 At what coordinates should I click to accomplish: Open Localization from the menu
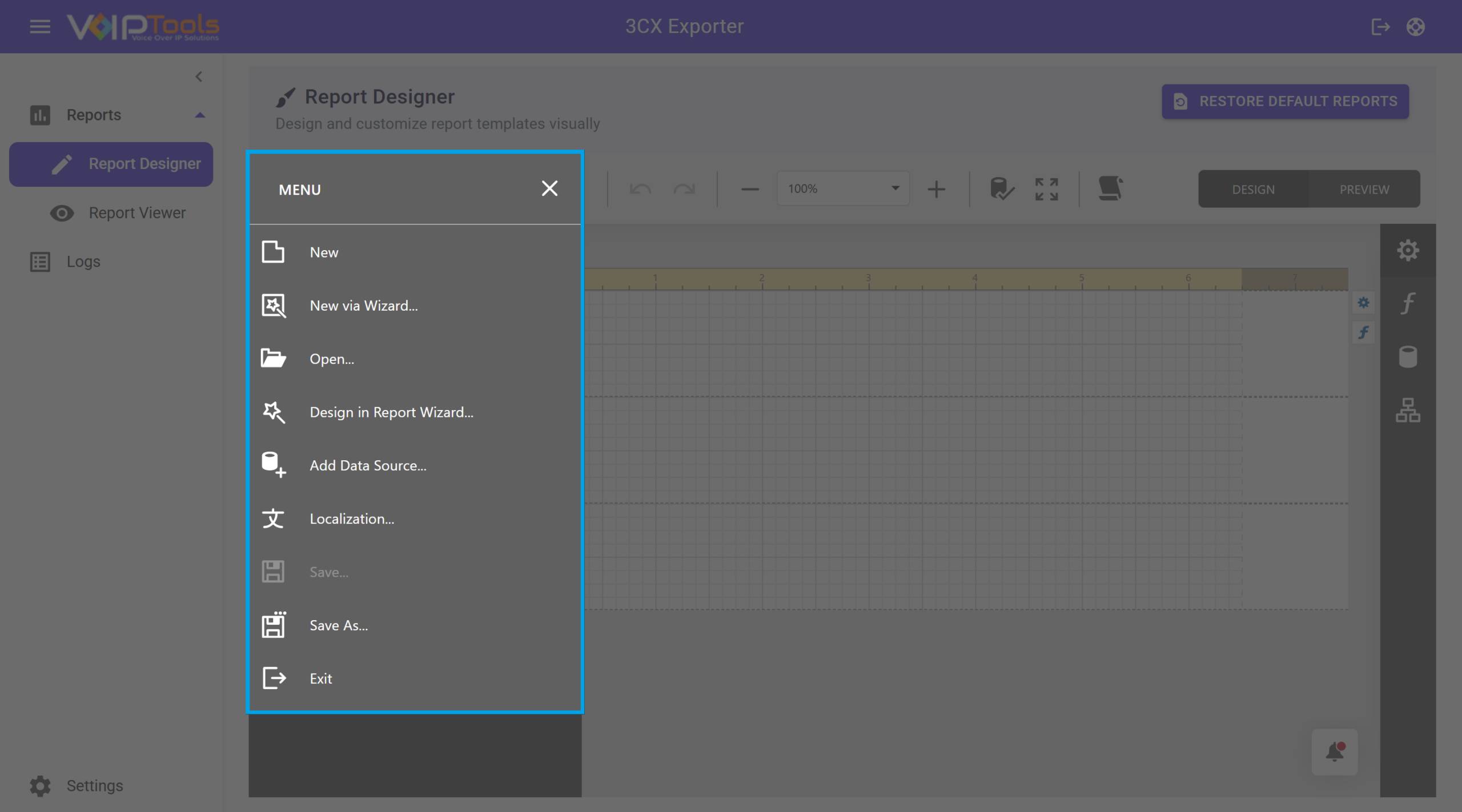[x=415, y=518]
